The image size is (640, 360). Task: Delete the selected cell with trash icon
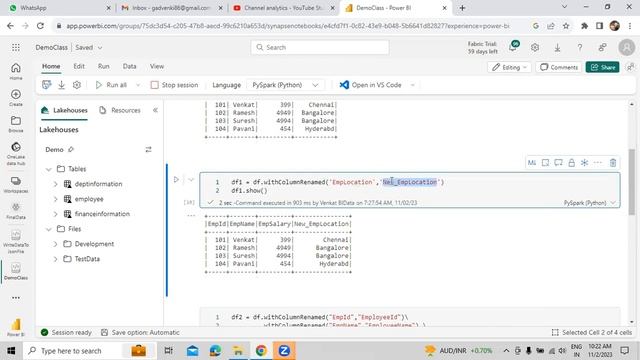tap(613, 162)
